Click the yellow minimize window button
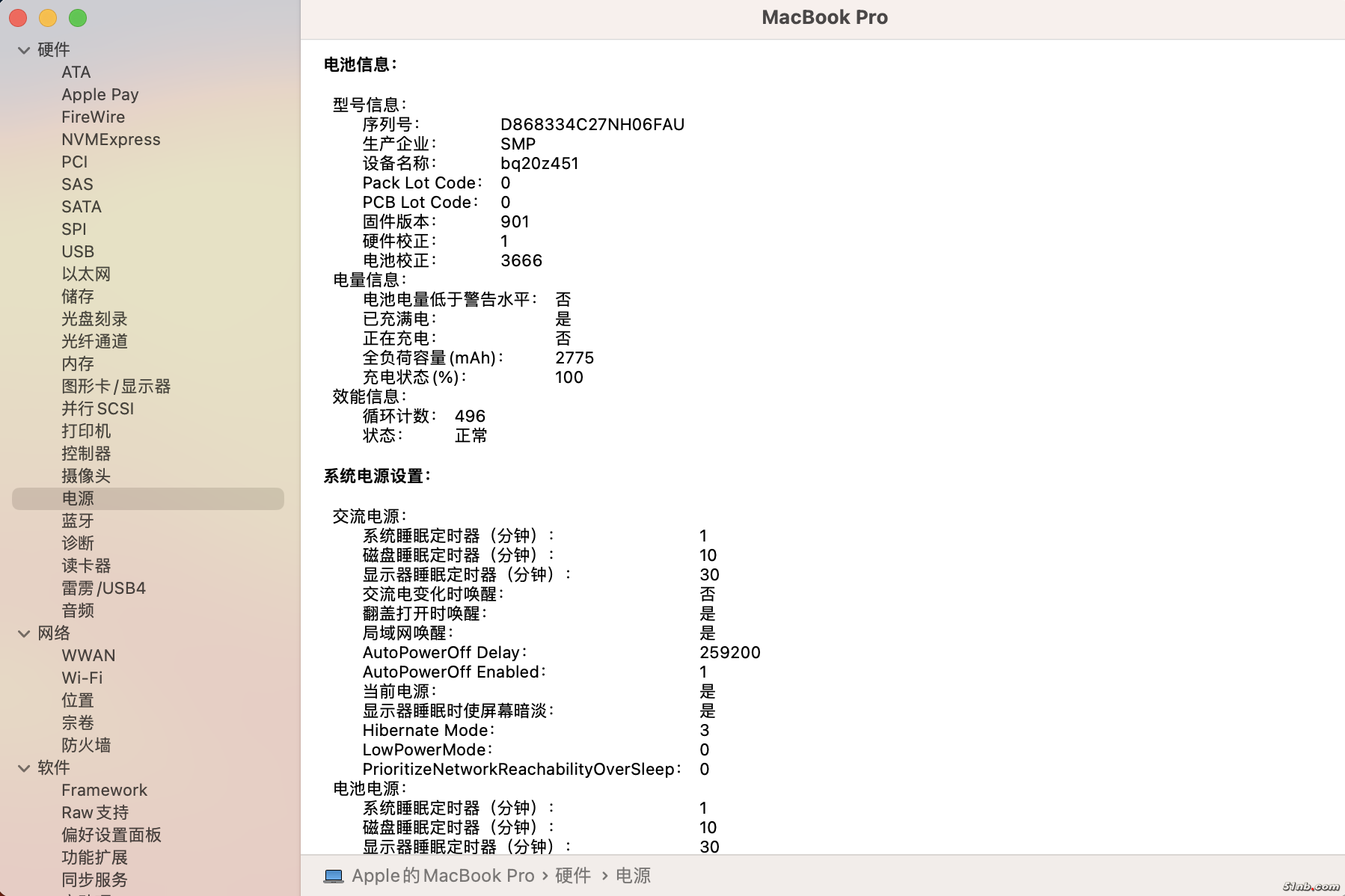The image size is (1345, 896). click(x=48, y=18)
